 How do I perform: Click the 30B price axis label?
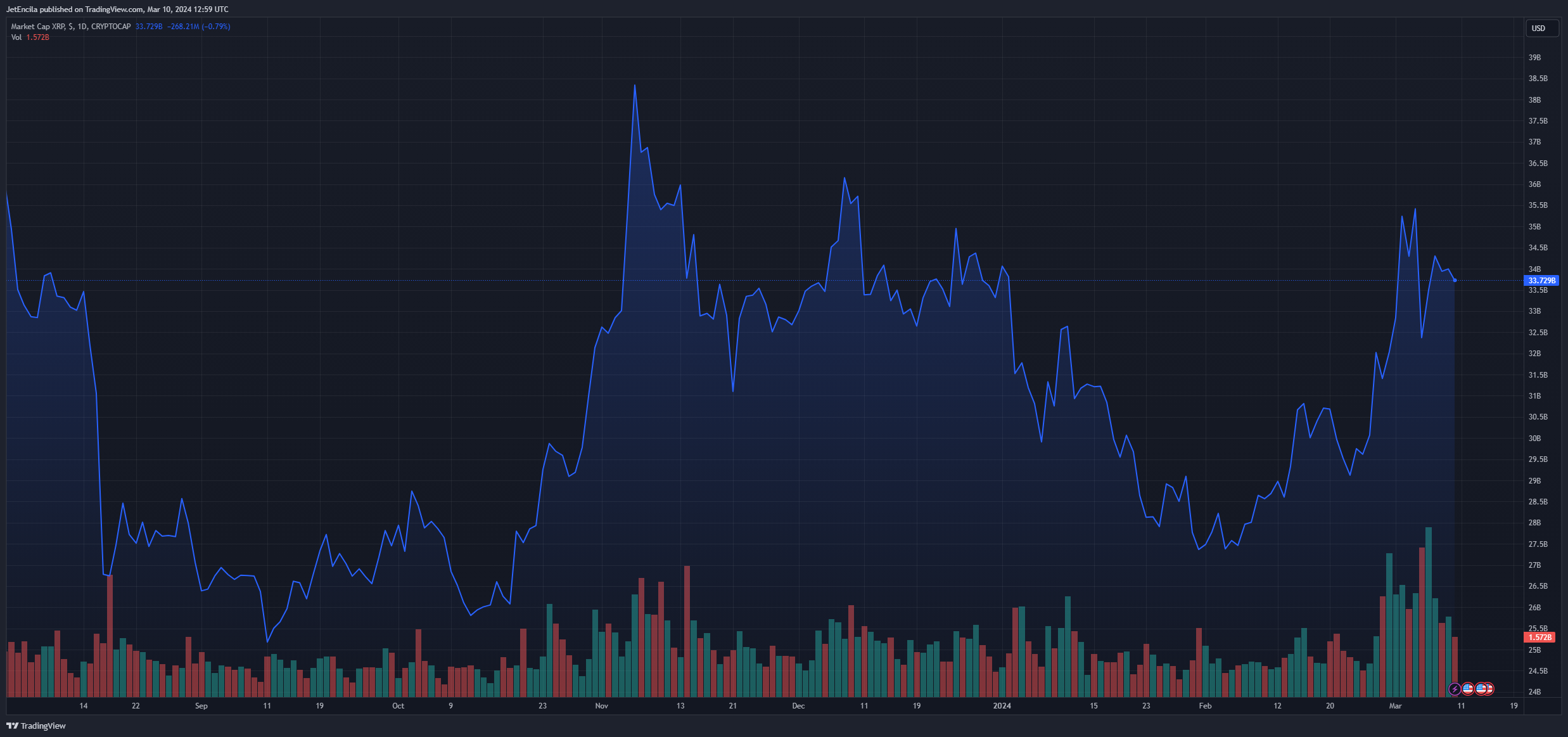tap(1534, 439)
